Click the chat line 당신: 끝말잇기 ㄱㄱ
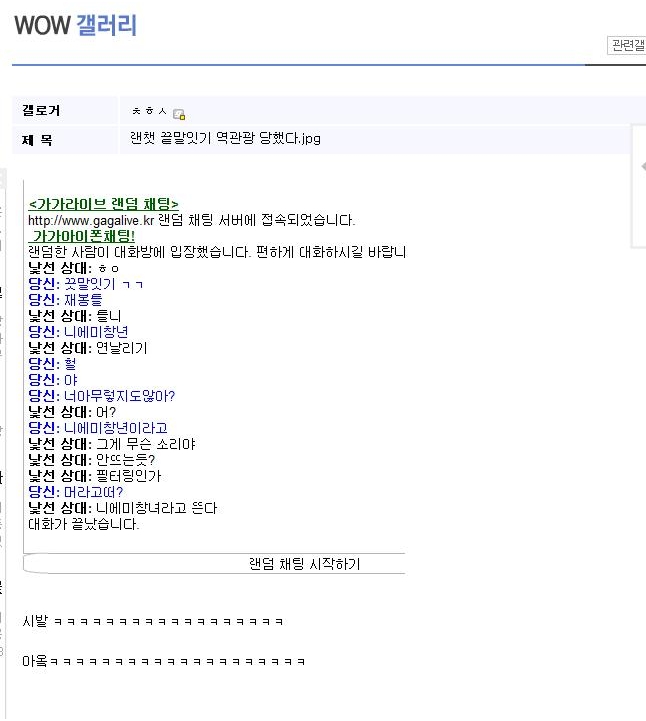The width and height of the screenshot is (646, 721). coord(86,284)
